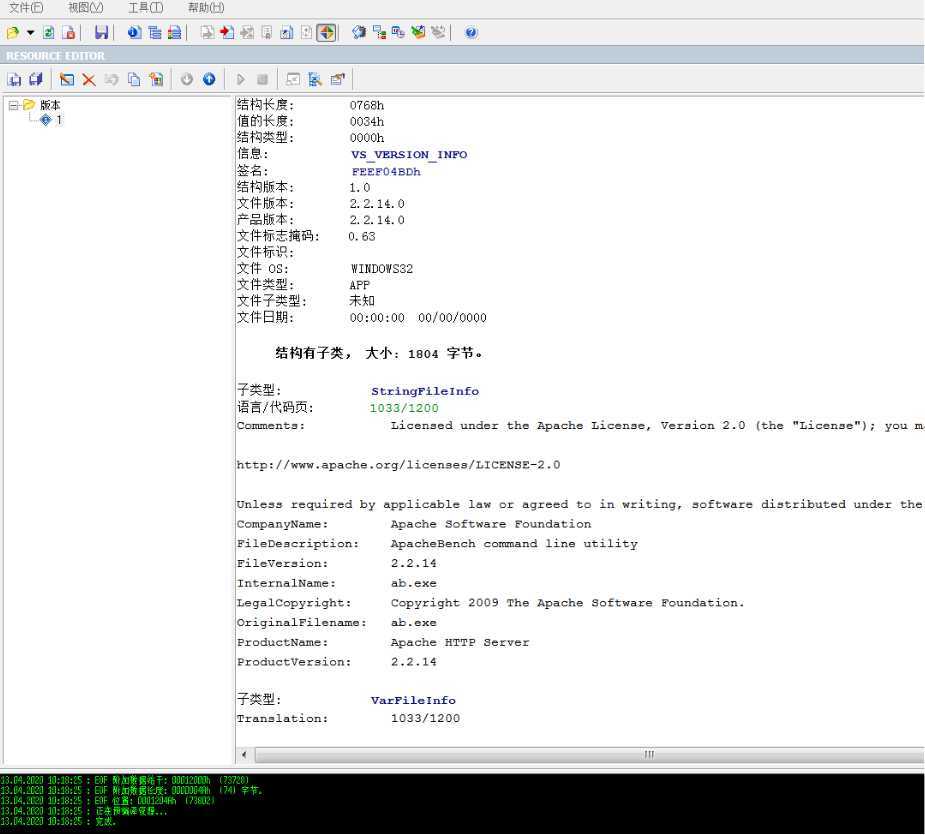Click the horizontal scrollbar left arrow

(x=244, y=754)
